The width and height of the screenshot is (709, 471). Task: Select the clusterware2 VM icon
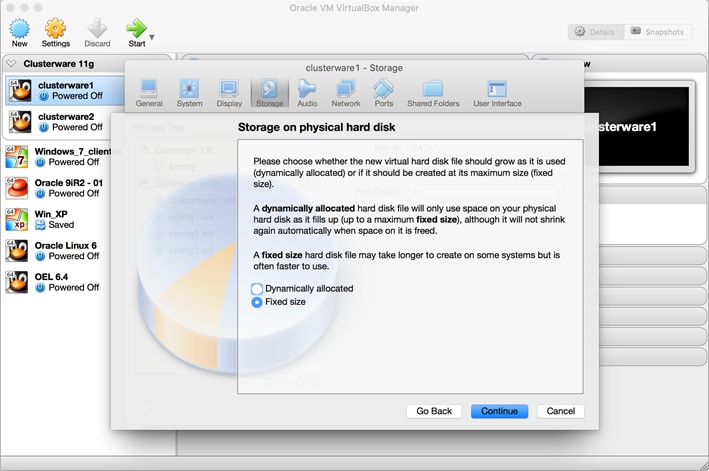click(x=20, y=122)
